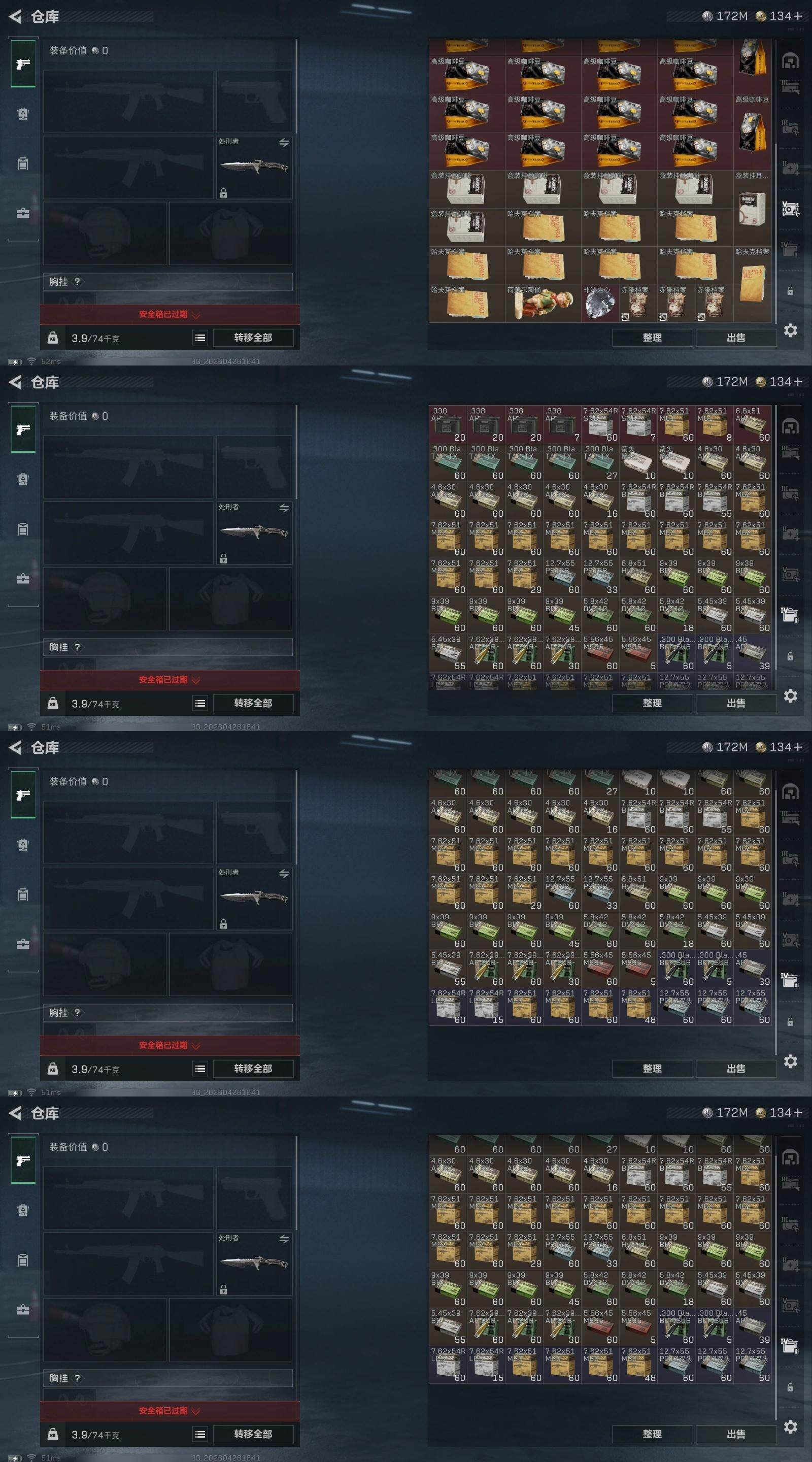
Task: Toggle the lock on 处刑者 knife in the coffee bean view
Action: pyautogui.click(x=224, y=193)
